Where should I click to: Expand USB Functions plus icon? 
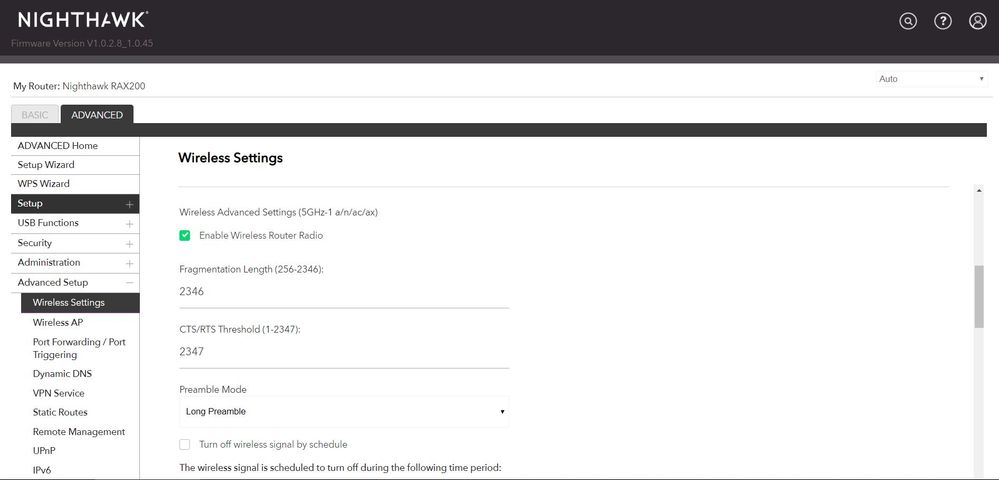pos(129,223)
